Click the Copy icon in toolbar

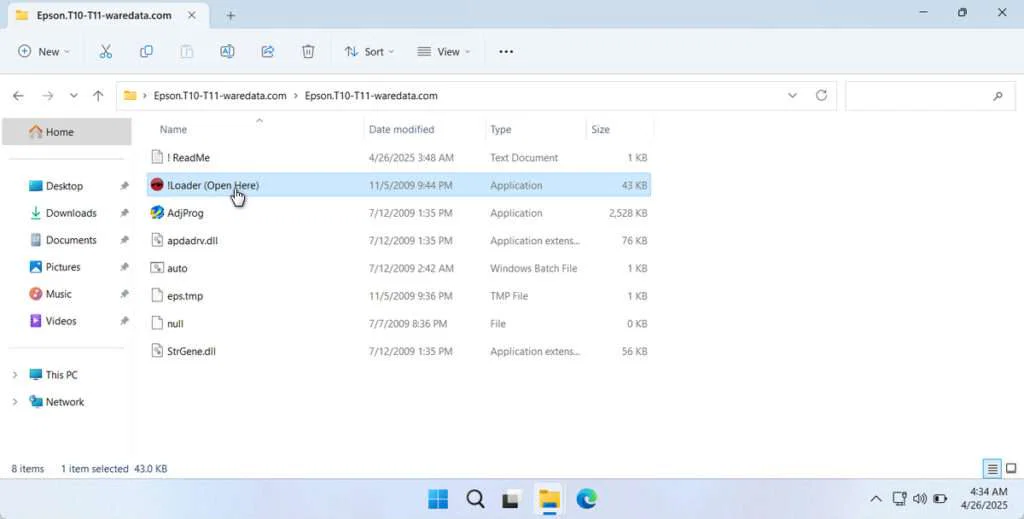point(146,52)
